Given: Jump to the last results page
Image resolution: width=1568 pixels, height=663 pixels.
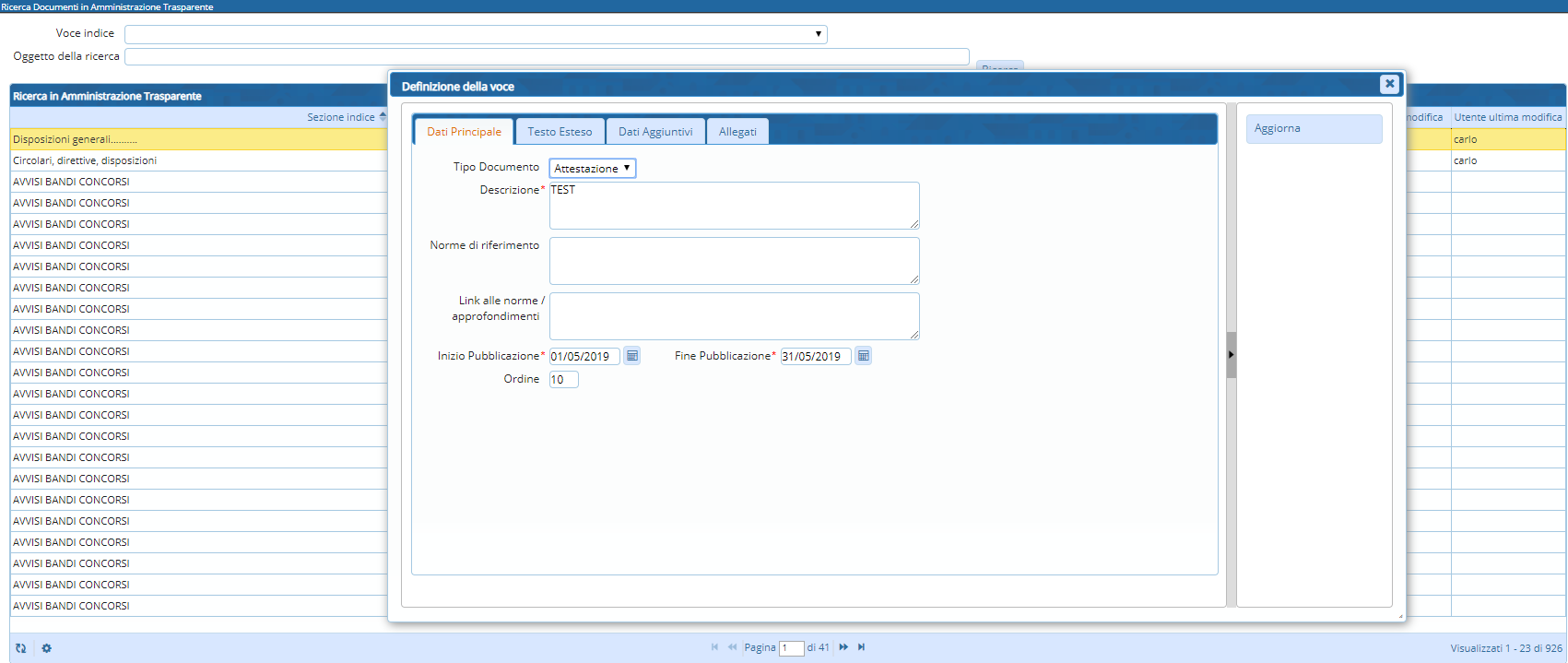Looking at the screenshot, I should (x=862, y=647).
